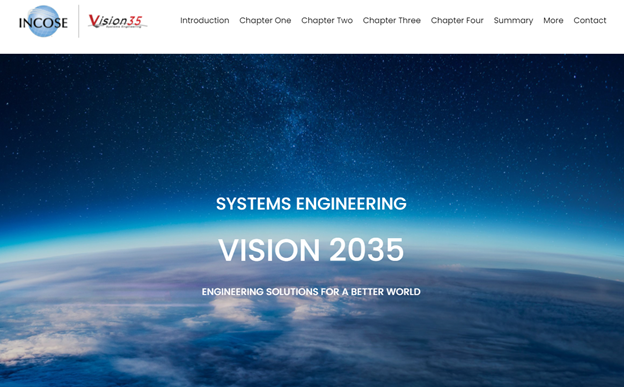
Task: Open the Contact page
Action: 590,20
